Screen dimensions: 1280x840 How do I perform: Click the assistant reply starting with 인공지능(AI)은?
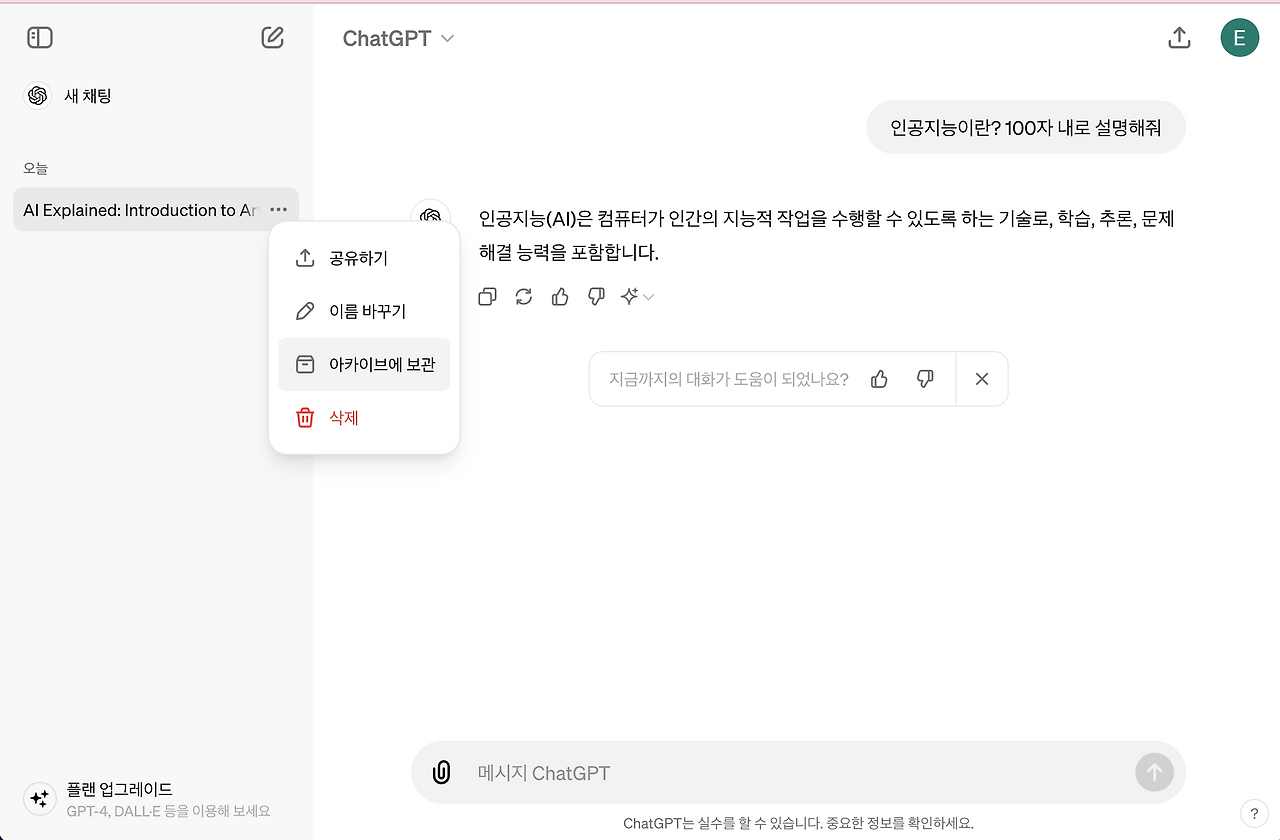click(827, 236)
